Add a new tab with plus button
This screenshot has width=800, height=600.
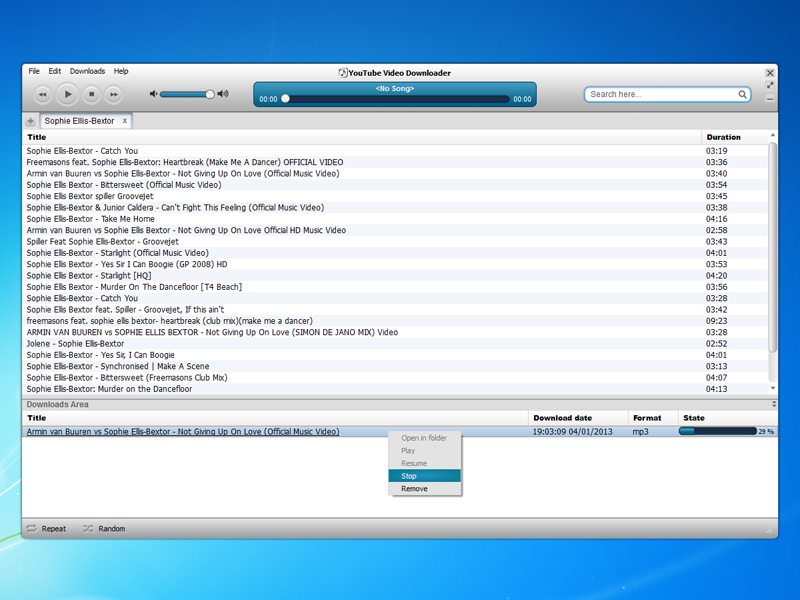click(31, 121)
